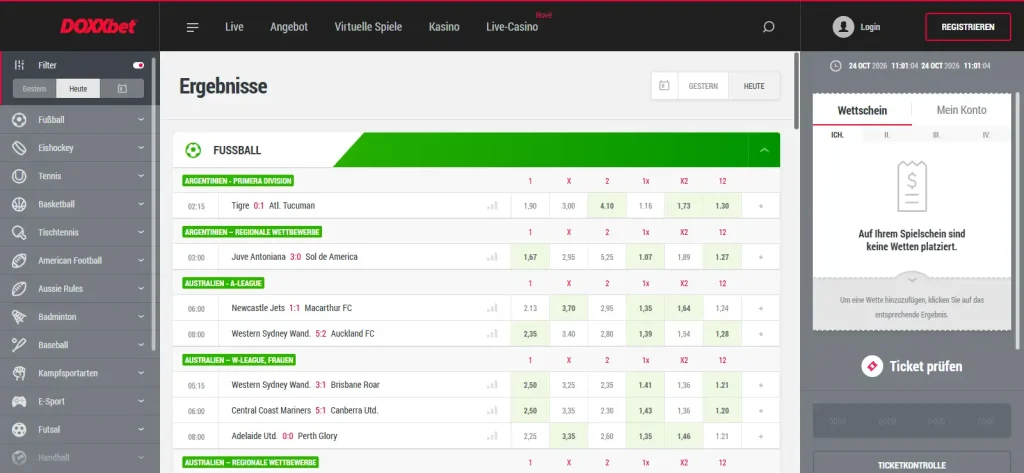Expand betting slip down chevron
Viewport: 1024px width, 473px height.
coord(912,279)
